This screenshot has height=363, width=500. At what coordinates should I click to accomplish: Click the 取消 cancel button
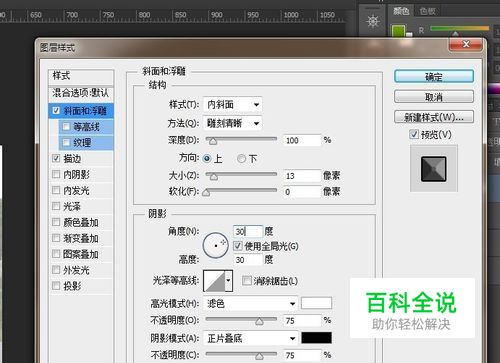tap(434, 97)
